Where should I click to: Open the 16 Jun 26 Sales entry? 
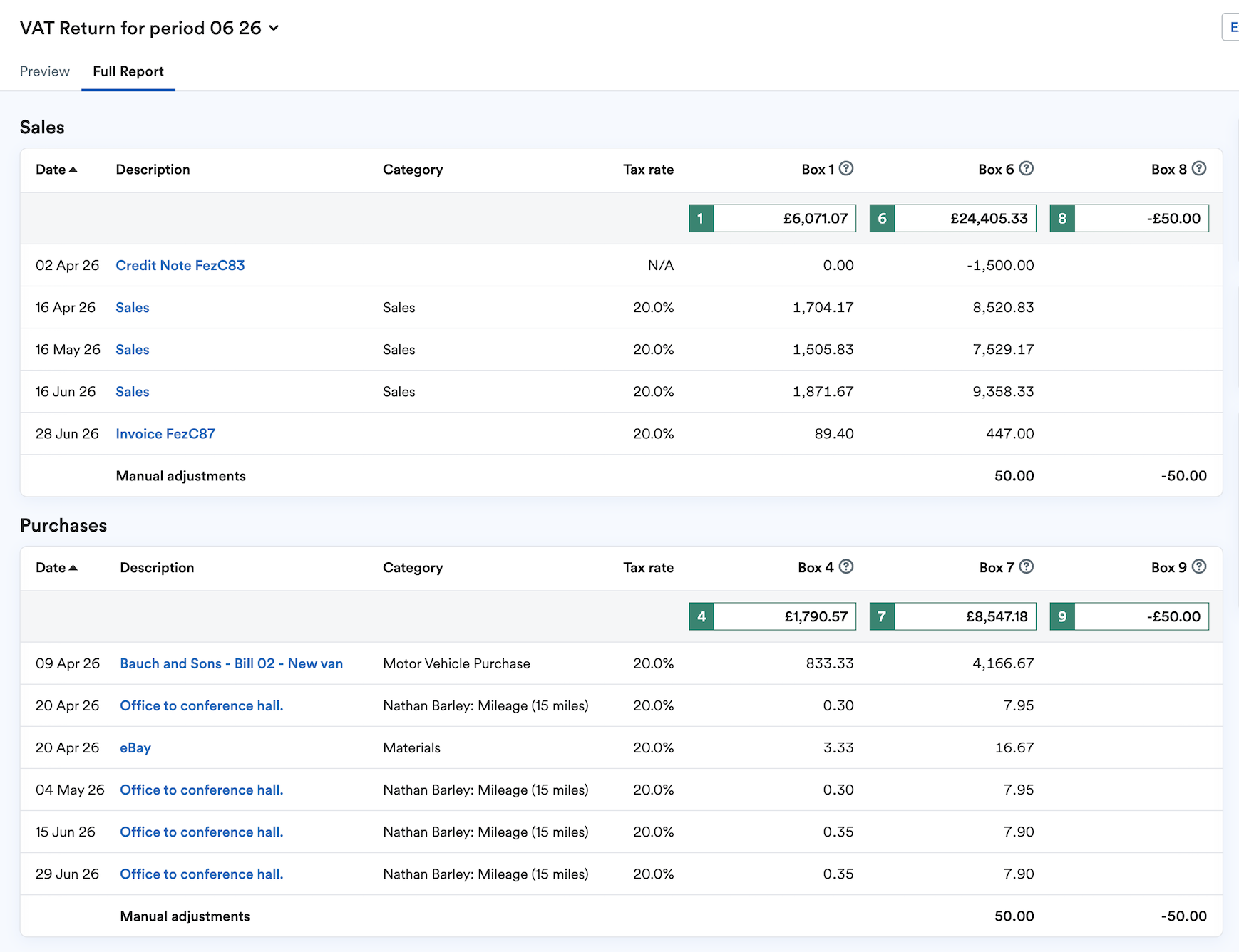(133, 391)
